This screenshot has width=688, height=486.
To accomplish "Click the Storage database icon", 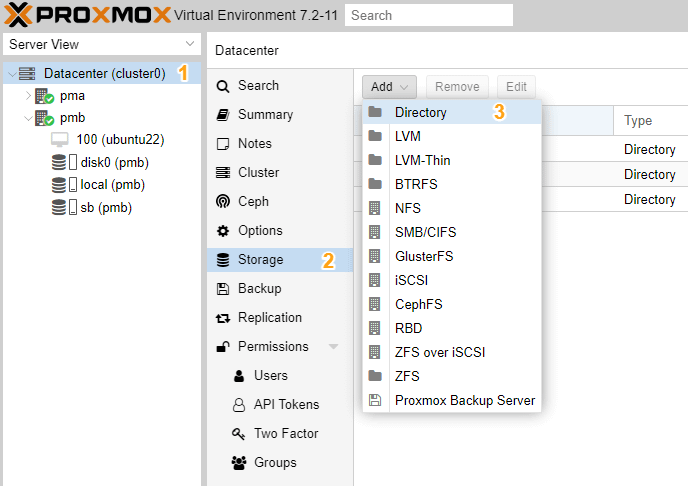I will (x=223, y=260).
